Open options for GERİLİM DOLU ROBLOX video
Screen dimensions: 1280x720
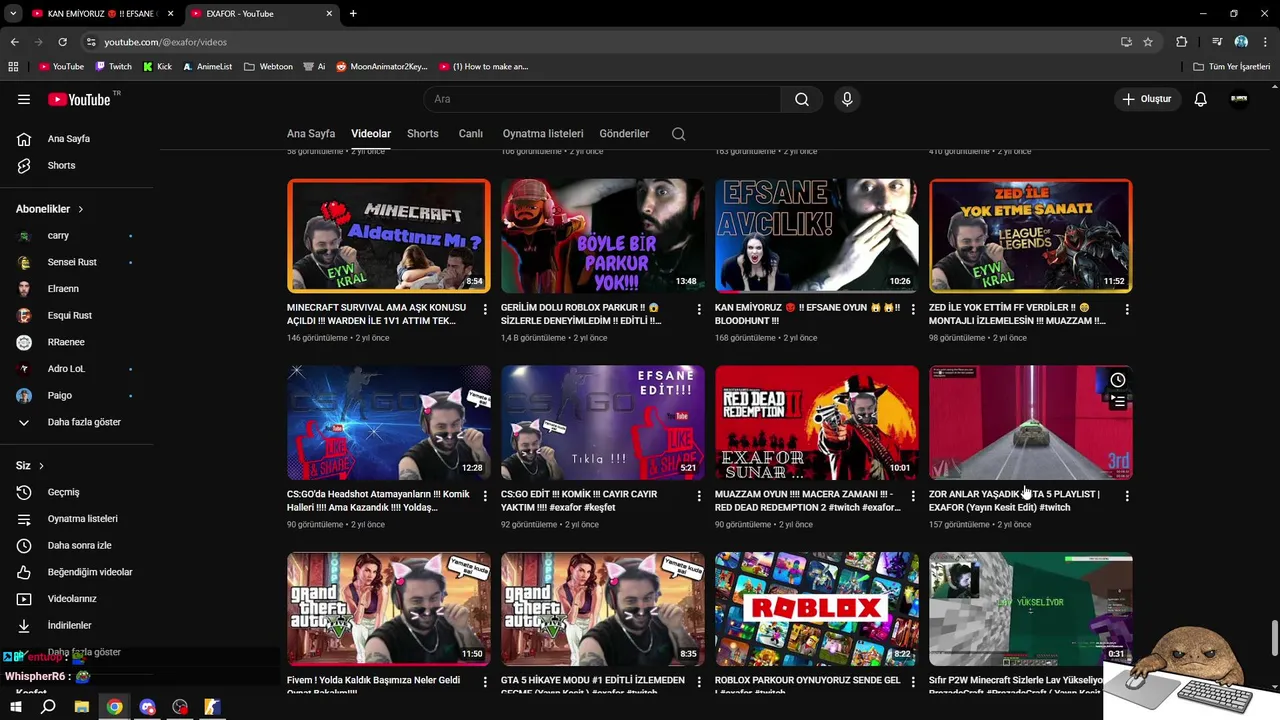click(699, 309)
